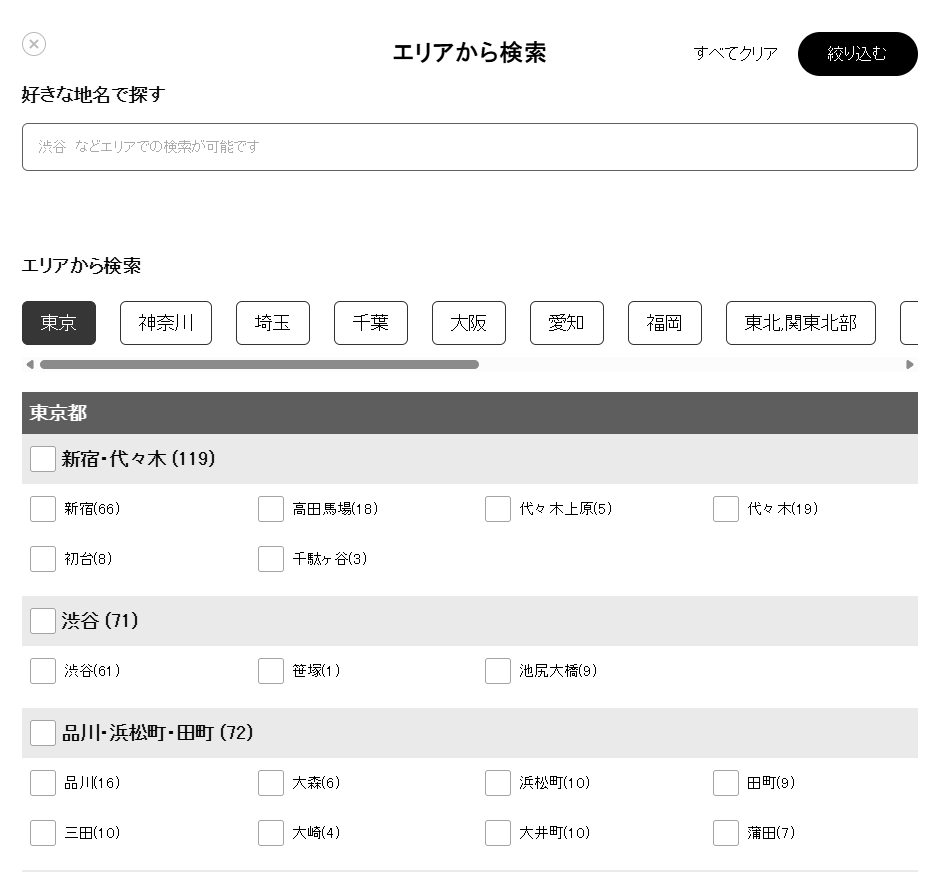
Task: Check the 大井町(10) checkbox
Action: tap(497, 832)
